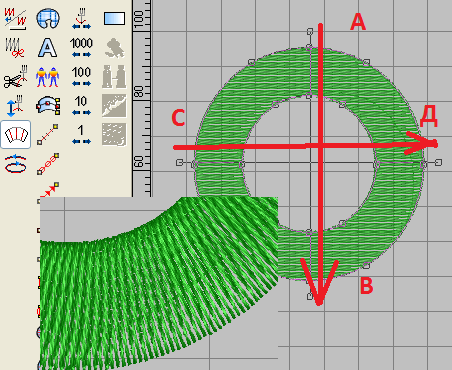Image resolution: width=452 pixels, height=370 pixels.
Task: Click the bottom handle below the green ring
Action: click(x=310, y=296)
